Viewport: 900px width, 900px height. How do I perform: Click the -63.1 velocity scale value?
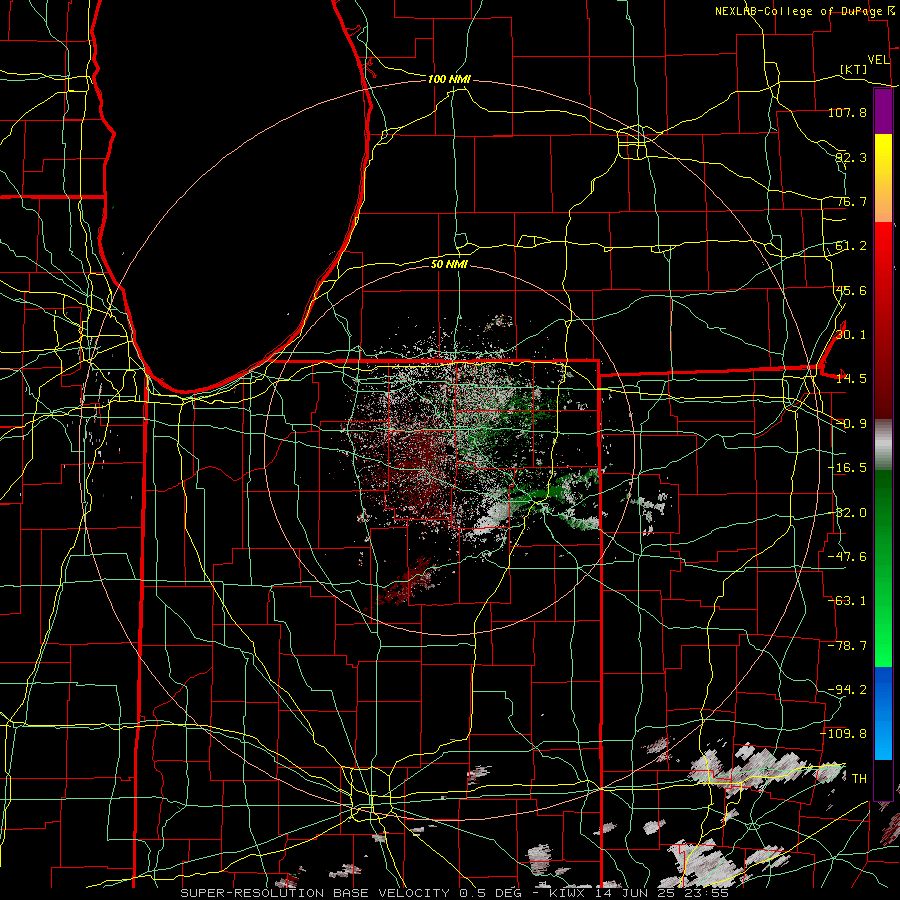tap(847, 601)
